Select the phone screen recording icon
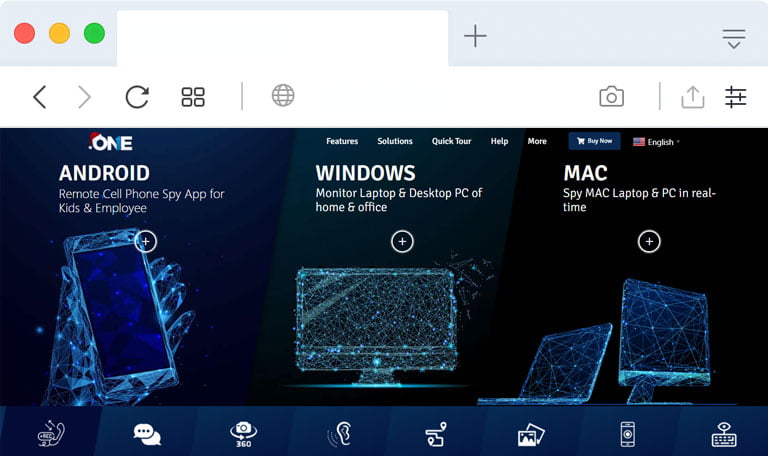The width and height of the screenshot is (768, 456). click(x=627, y=434)
